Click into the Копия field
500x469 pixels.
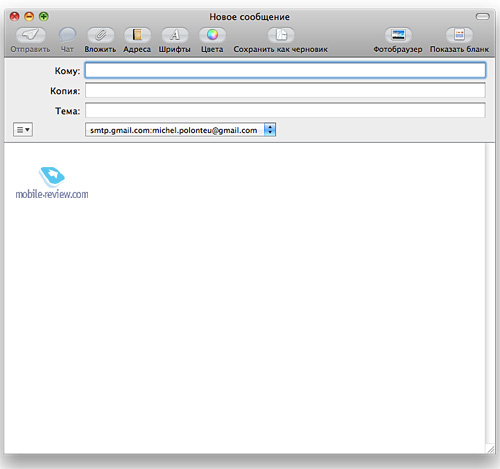[285, 90]
